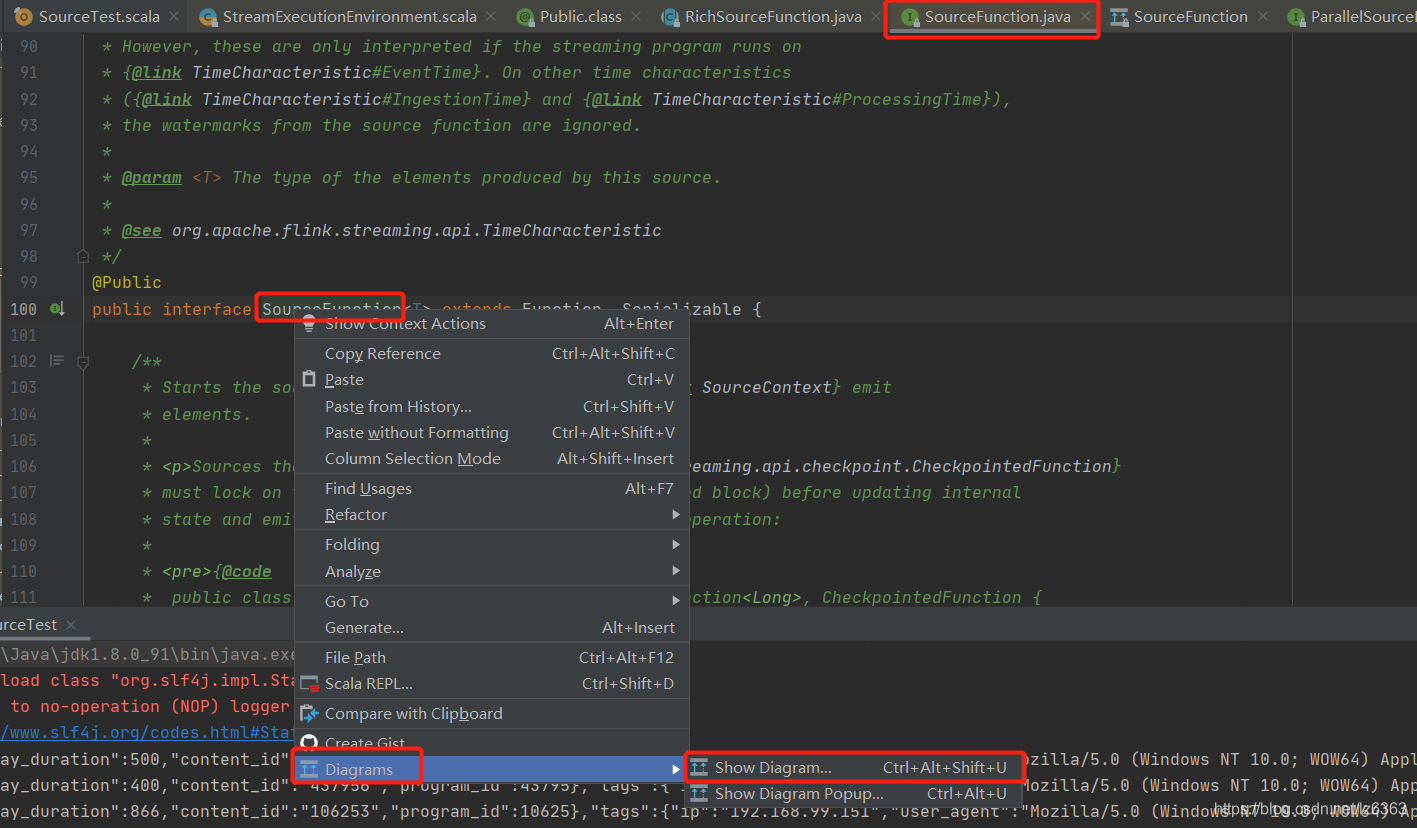1417x828 pixels.
Task: Open the StreamExecutionEnvironment.scala tab
Action: pyautogui.click(x=349, y=17)
